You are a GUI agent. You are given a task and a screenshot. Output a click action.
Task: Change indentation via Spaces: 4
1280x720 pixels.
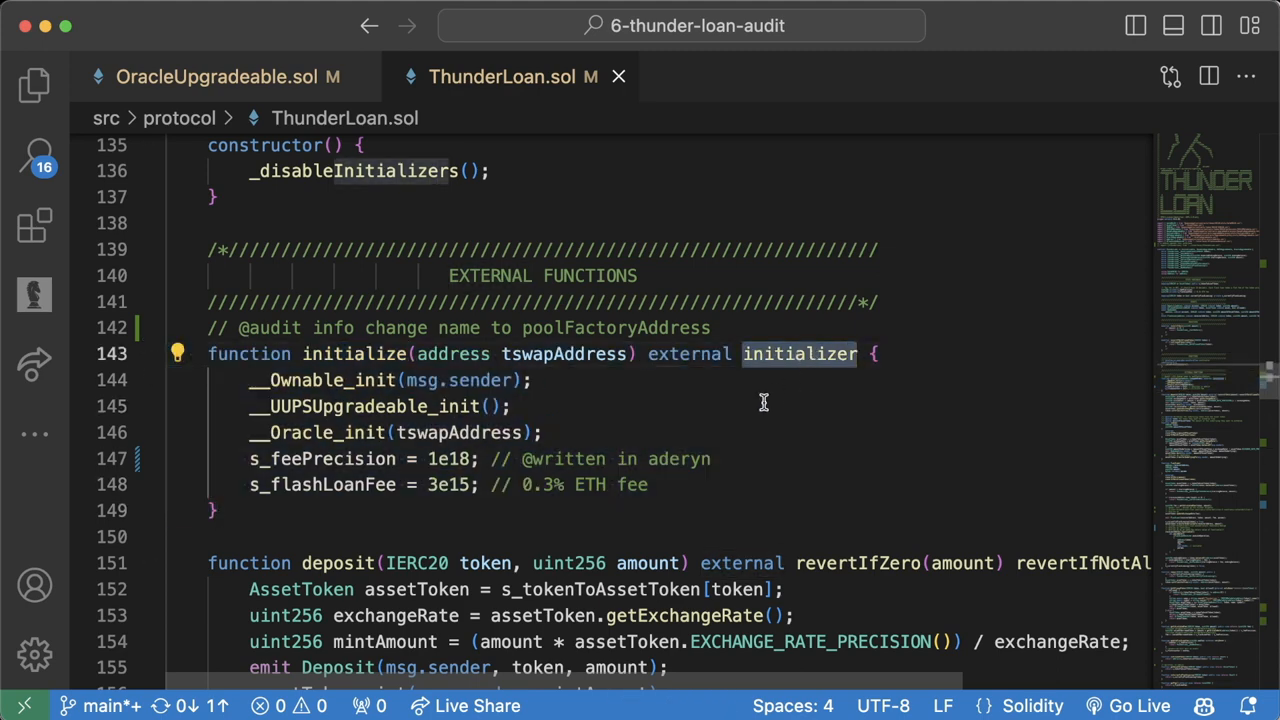793,706
